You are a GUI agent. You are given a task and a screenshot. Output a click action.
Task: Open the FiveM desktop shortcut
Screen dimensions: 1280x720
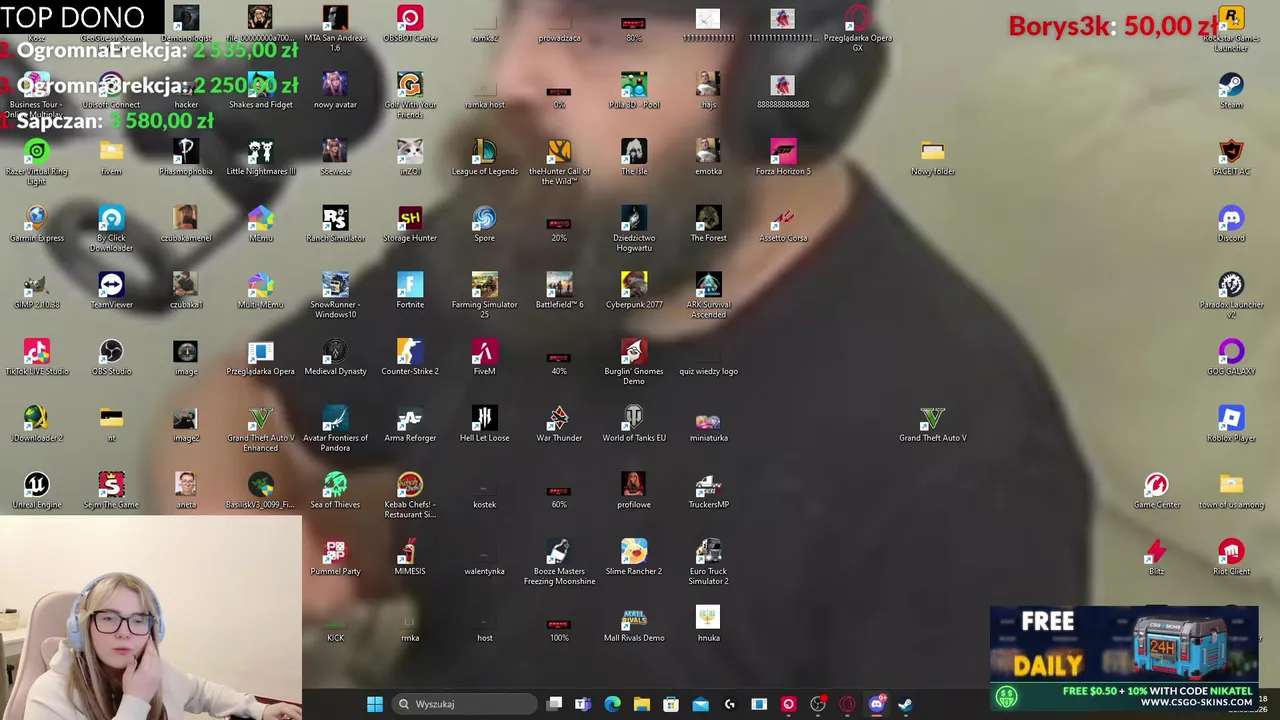[x=484, y=357]
